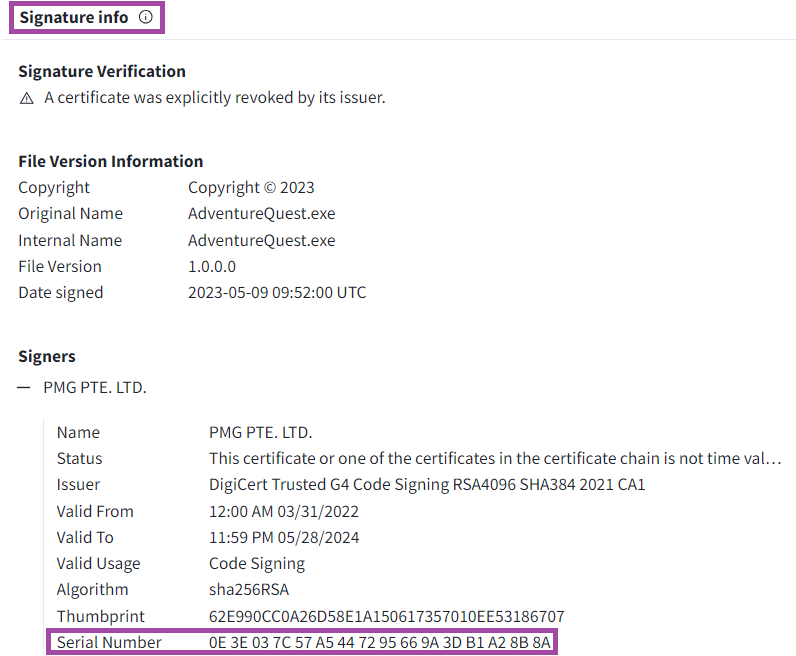Image resolution: width=796 pixels, height=656 pixels.
Task: Click the date signed 2023-05-09 09:52:00 UTC
Action: click(277, 292)
